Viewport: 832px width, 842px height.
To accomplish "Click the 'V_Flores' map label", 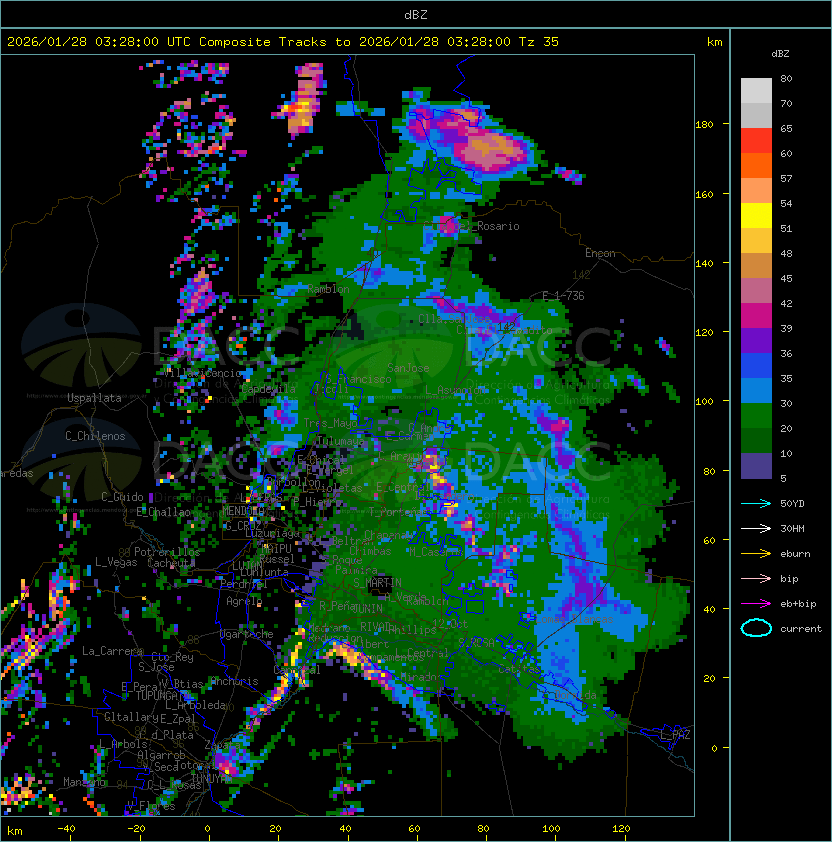I will coord(151,806).
